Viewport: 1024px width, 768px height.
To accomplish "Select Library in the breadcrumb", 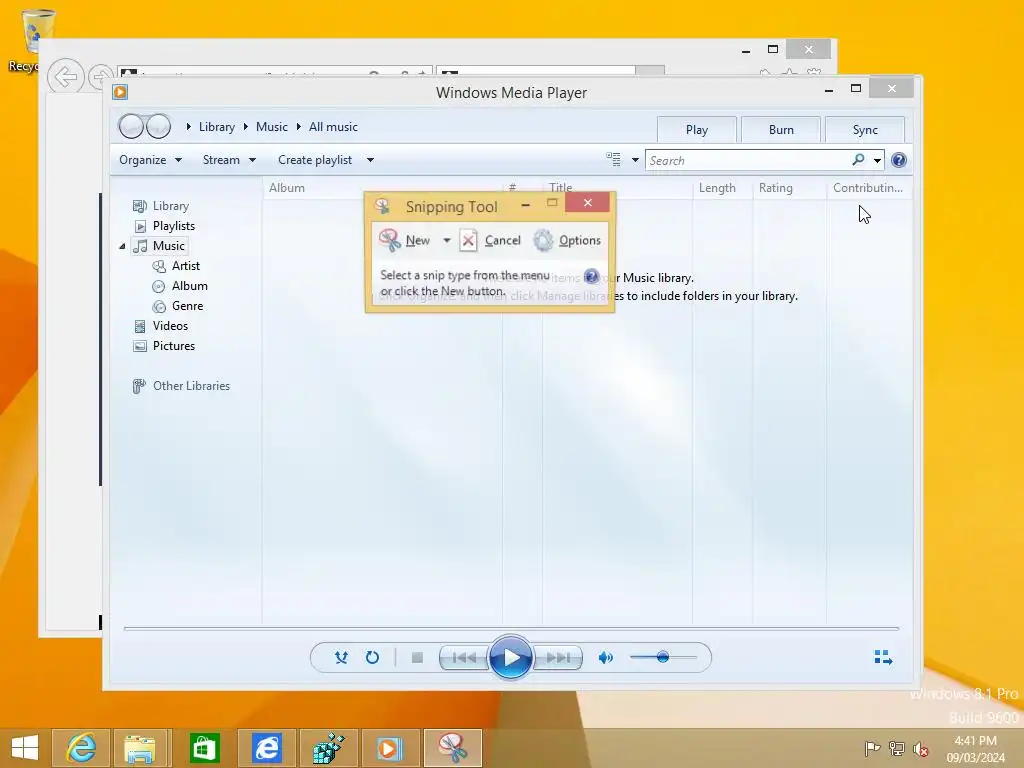I will coord(217,127).
